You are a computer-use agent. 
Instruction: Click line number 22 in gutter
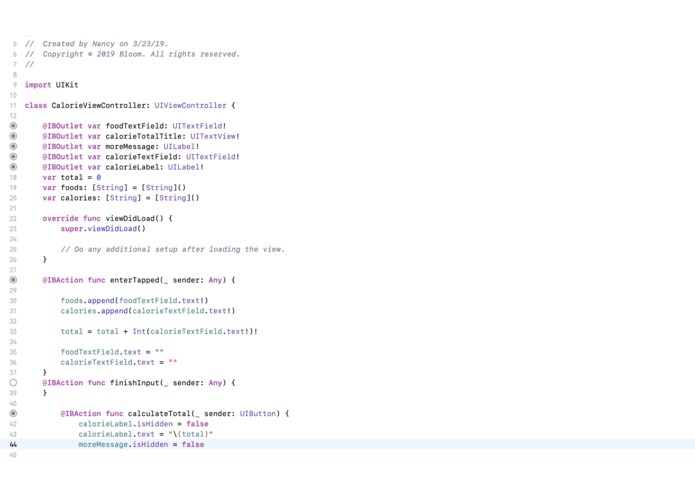point(13,218)
